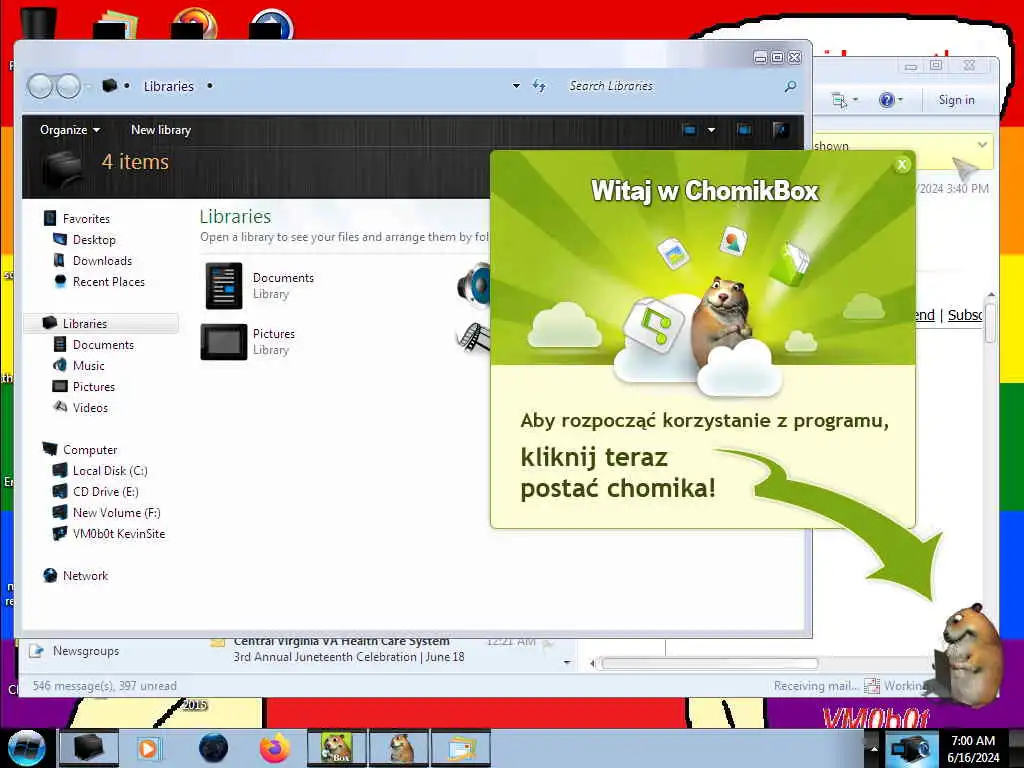This screenshot has height=768, width=1024.
Task: Toggle the preview pane icon in toolbar
Action: tap(744, 129)
